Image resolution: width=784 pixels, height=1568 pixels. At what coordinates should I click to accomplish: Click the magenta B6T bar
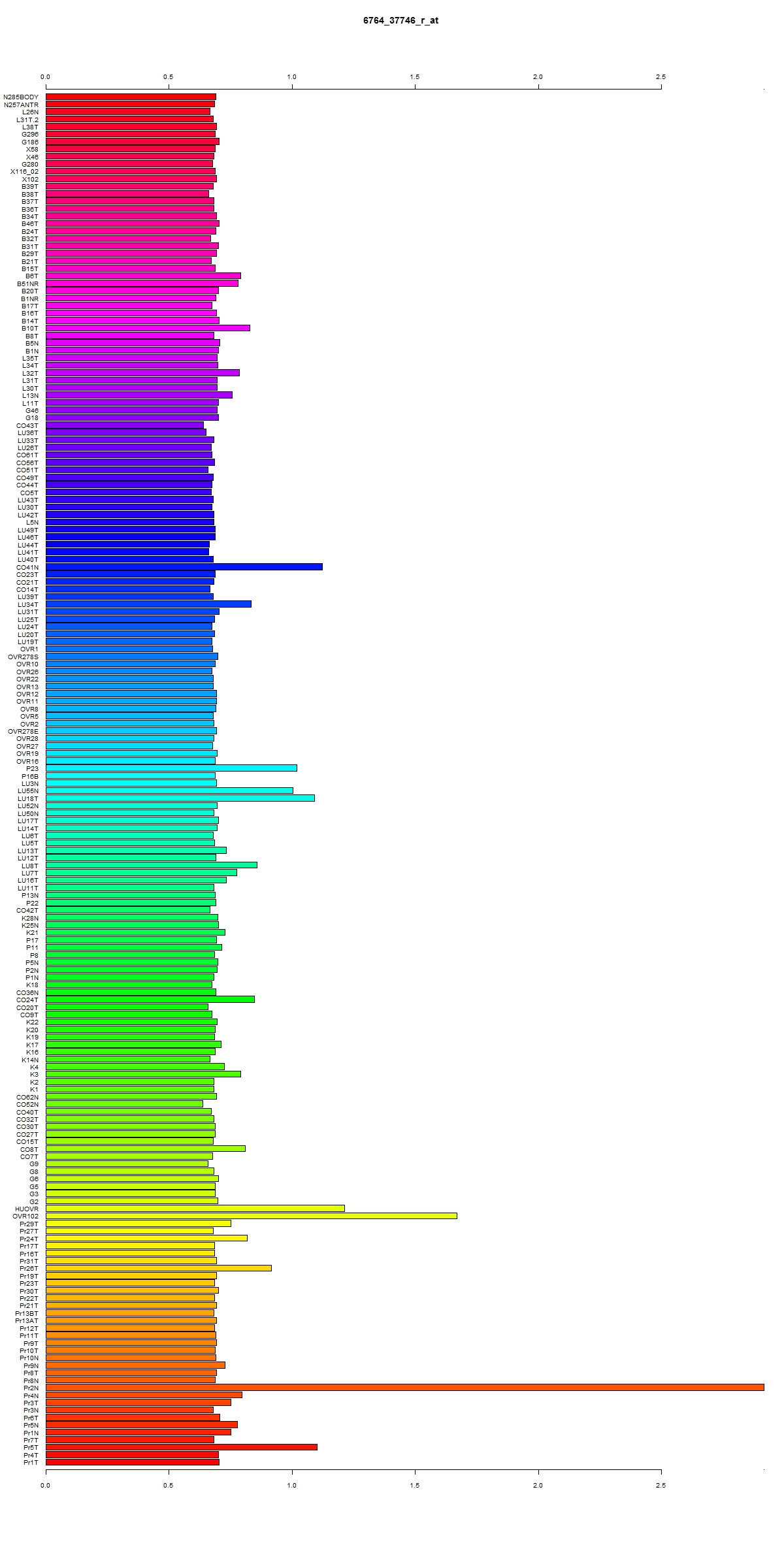coord(143,276)
